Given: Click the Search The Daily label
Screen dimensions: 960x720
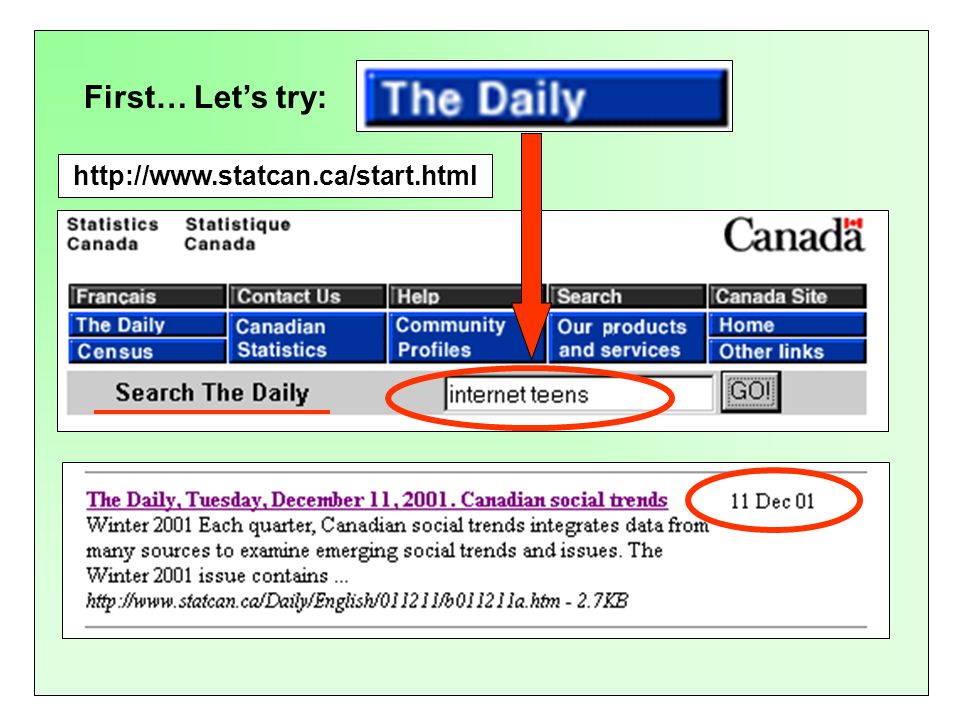Looking at the screenshot, I should (212, 392).
